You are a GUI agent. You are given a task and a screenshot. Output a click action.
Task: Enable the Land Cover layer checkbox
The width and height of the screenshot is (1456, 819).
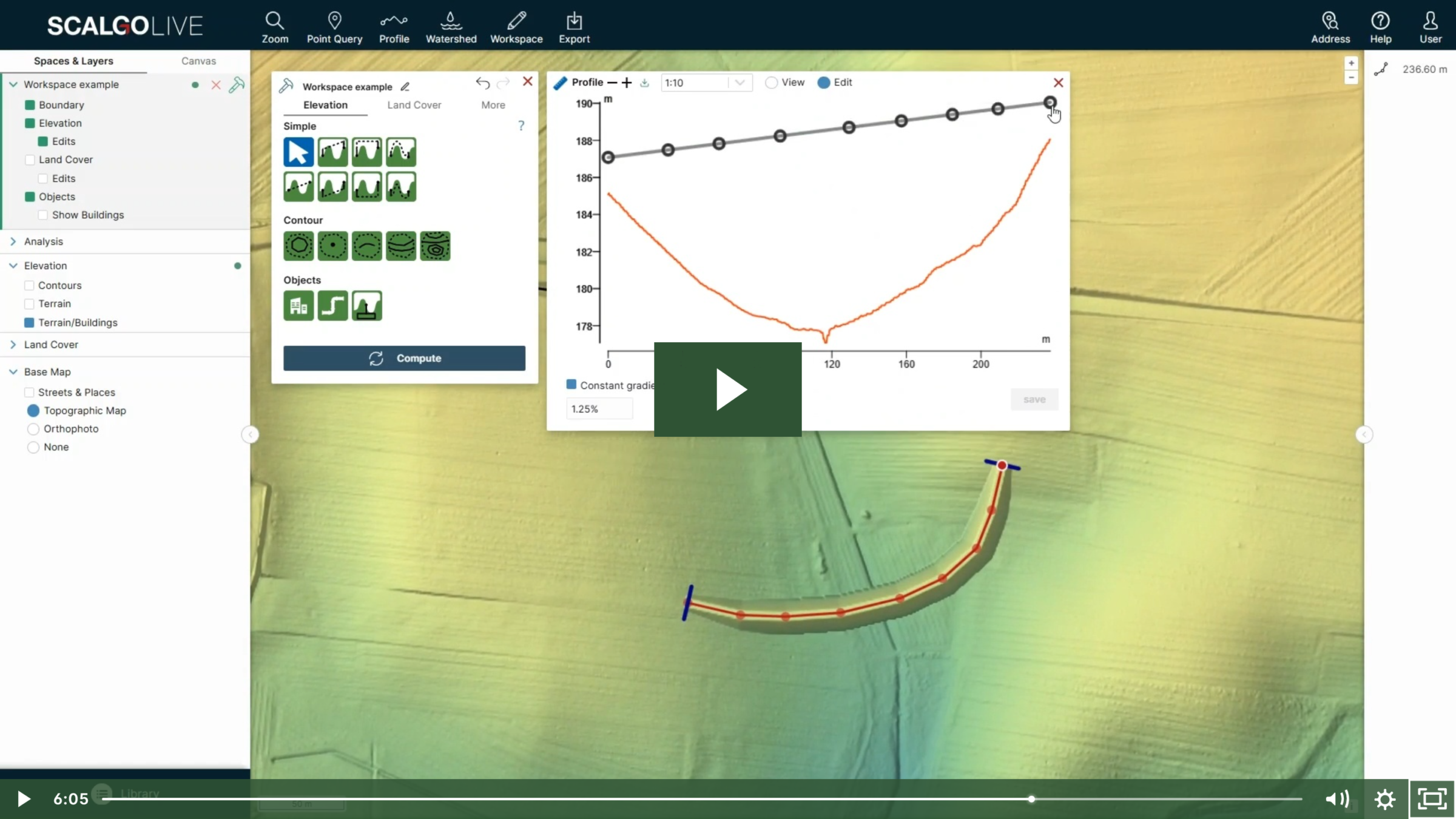coord(30,160)
